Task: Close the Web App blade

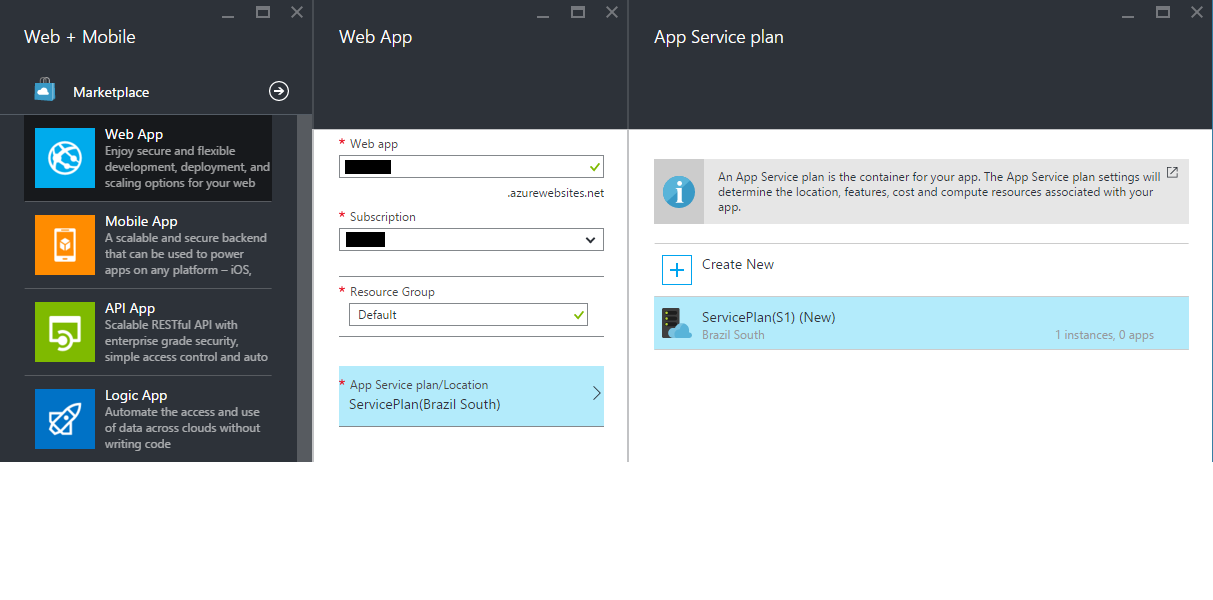Action: (612, 12)
